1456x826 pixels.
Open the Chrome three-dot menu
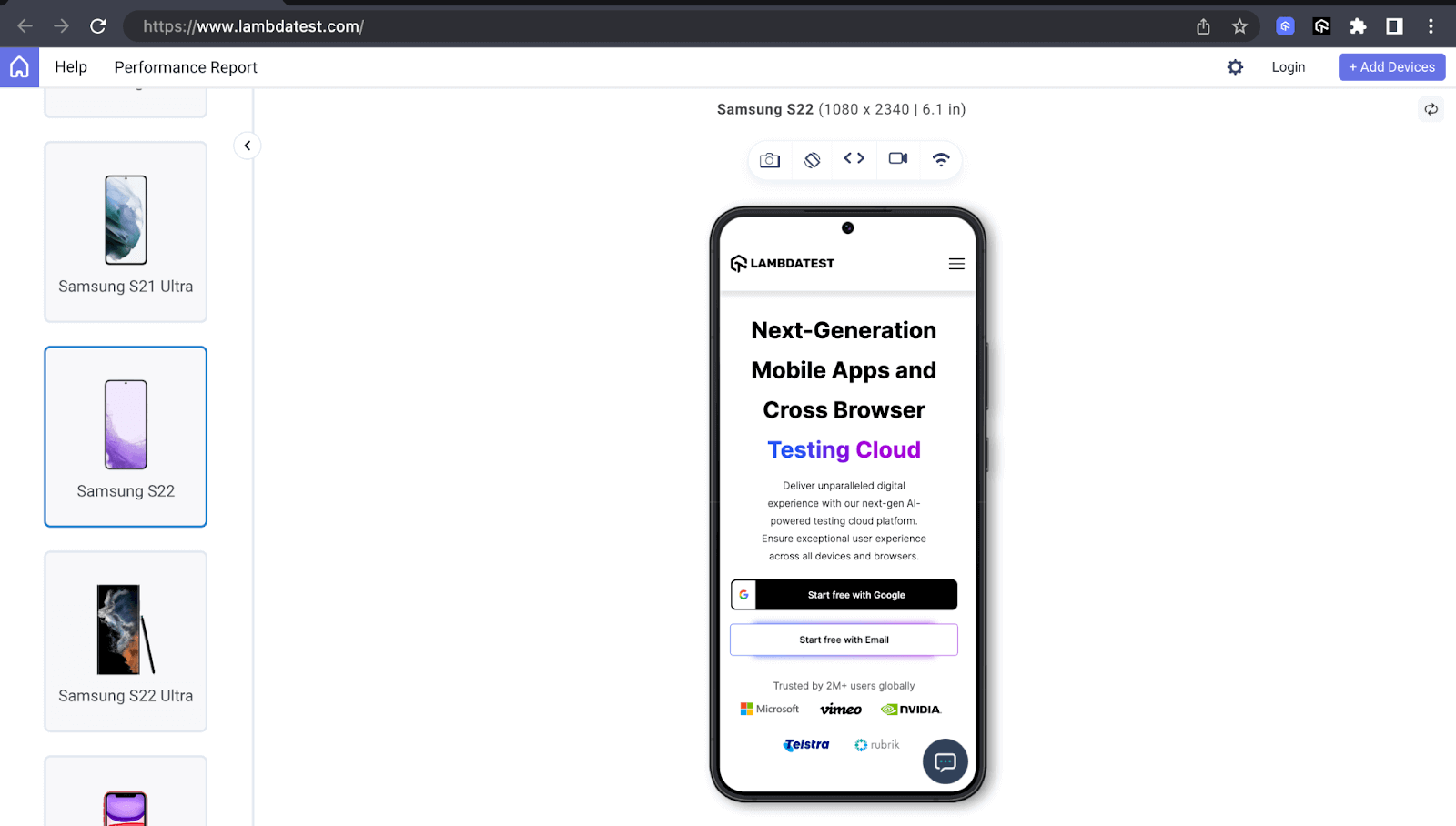1431,26
